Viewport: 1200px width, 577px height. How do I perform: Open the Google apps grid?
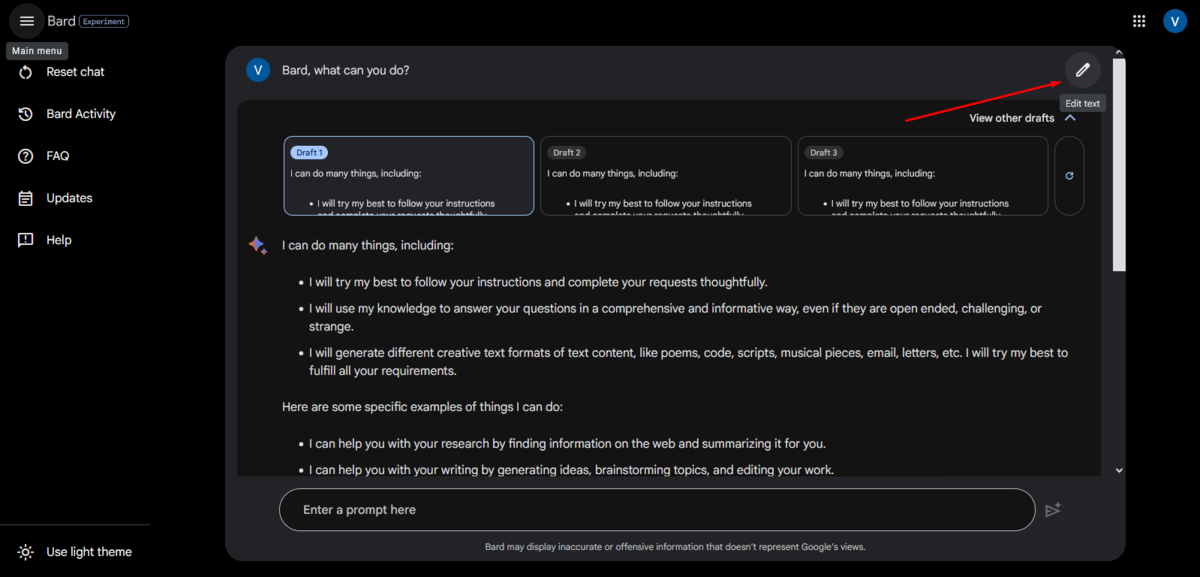tap(1139, 21)
